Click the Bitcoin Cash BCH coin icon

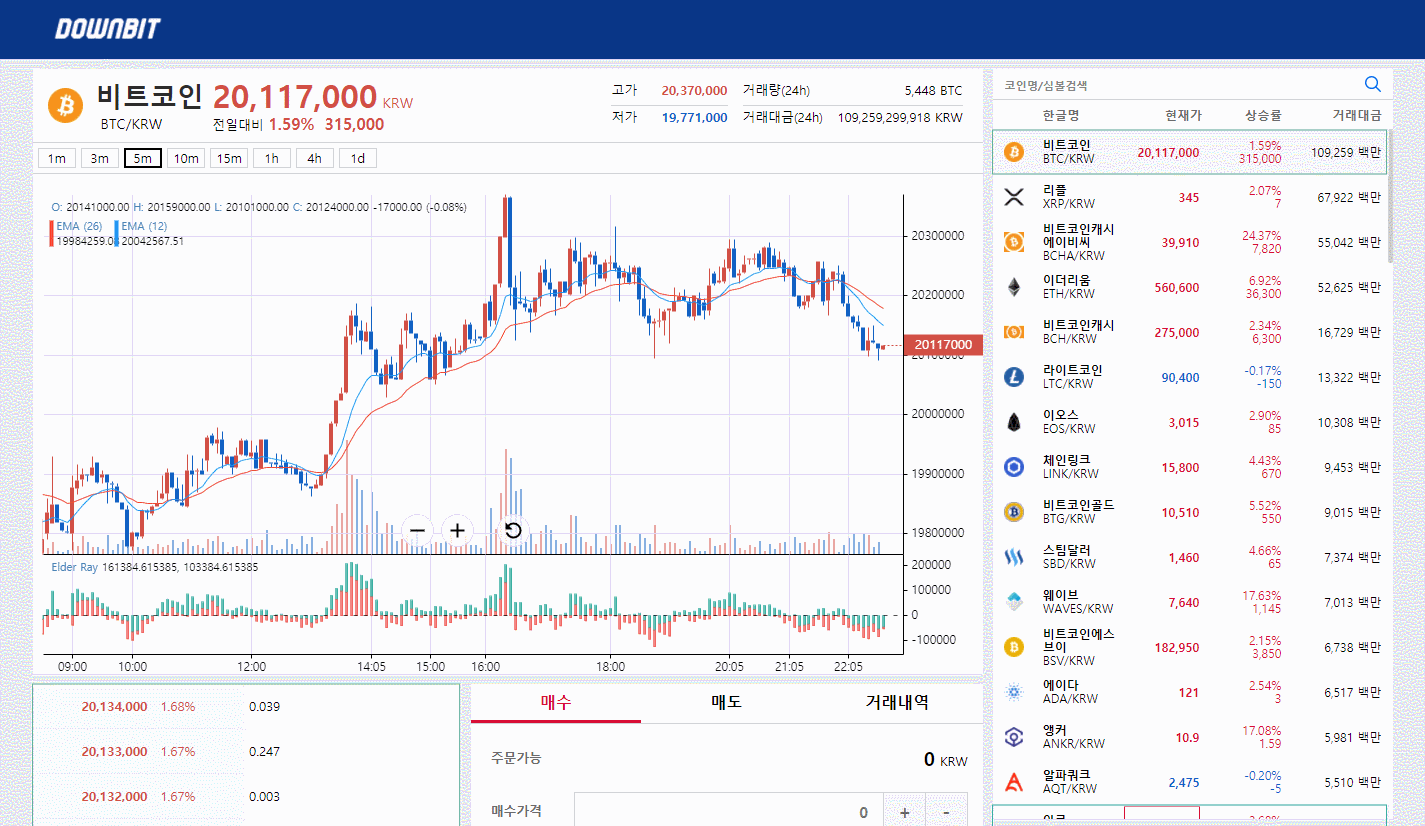[x=1014, y=332]
